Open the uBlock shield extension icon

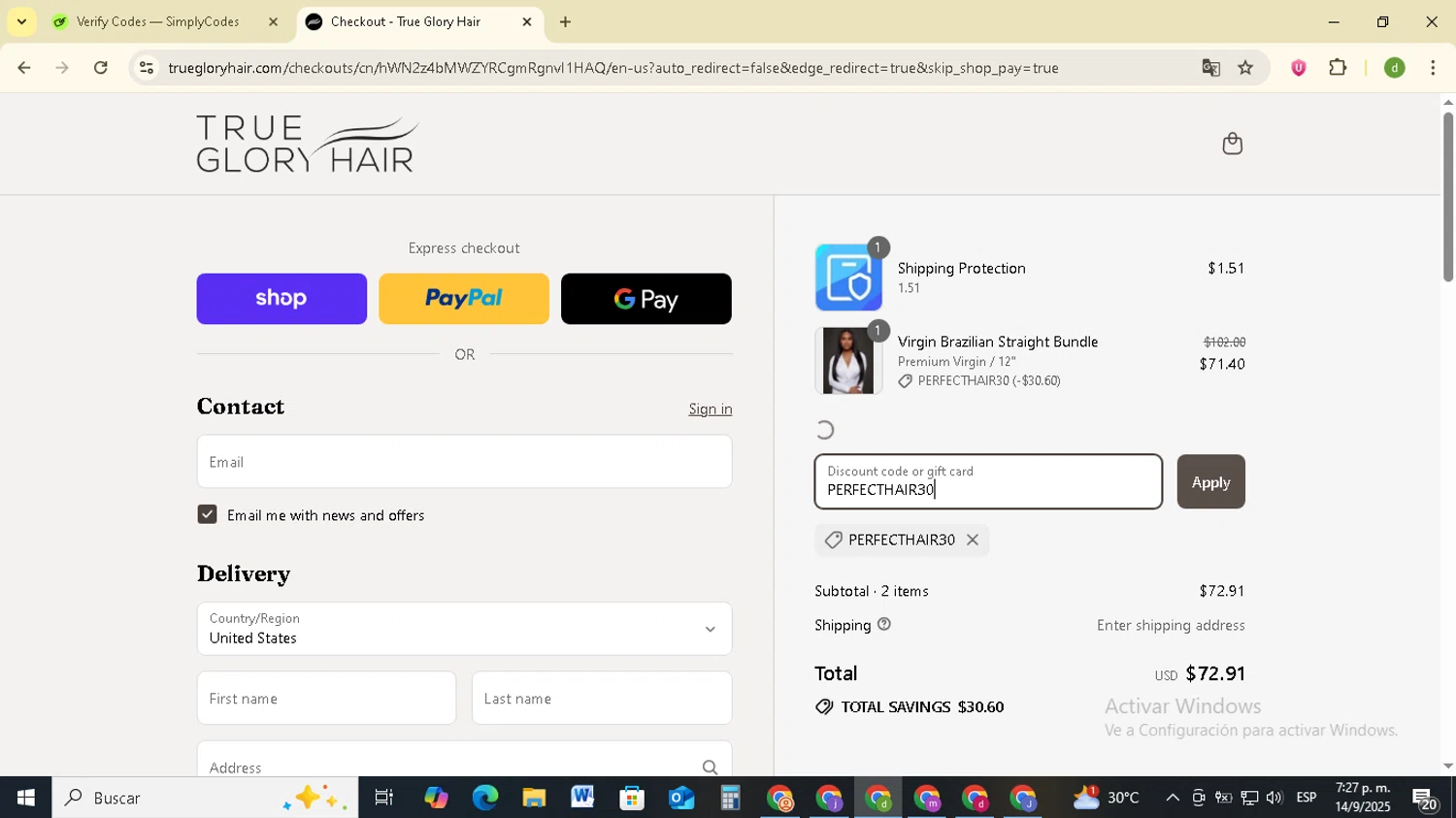(x=1298, y=68)
